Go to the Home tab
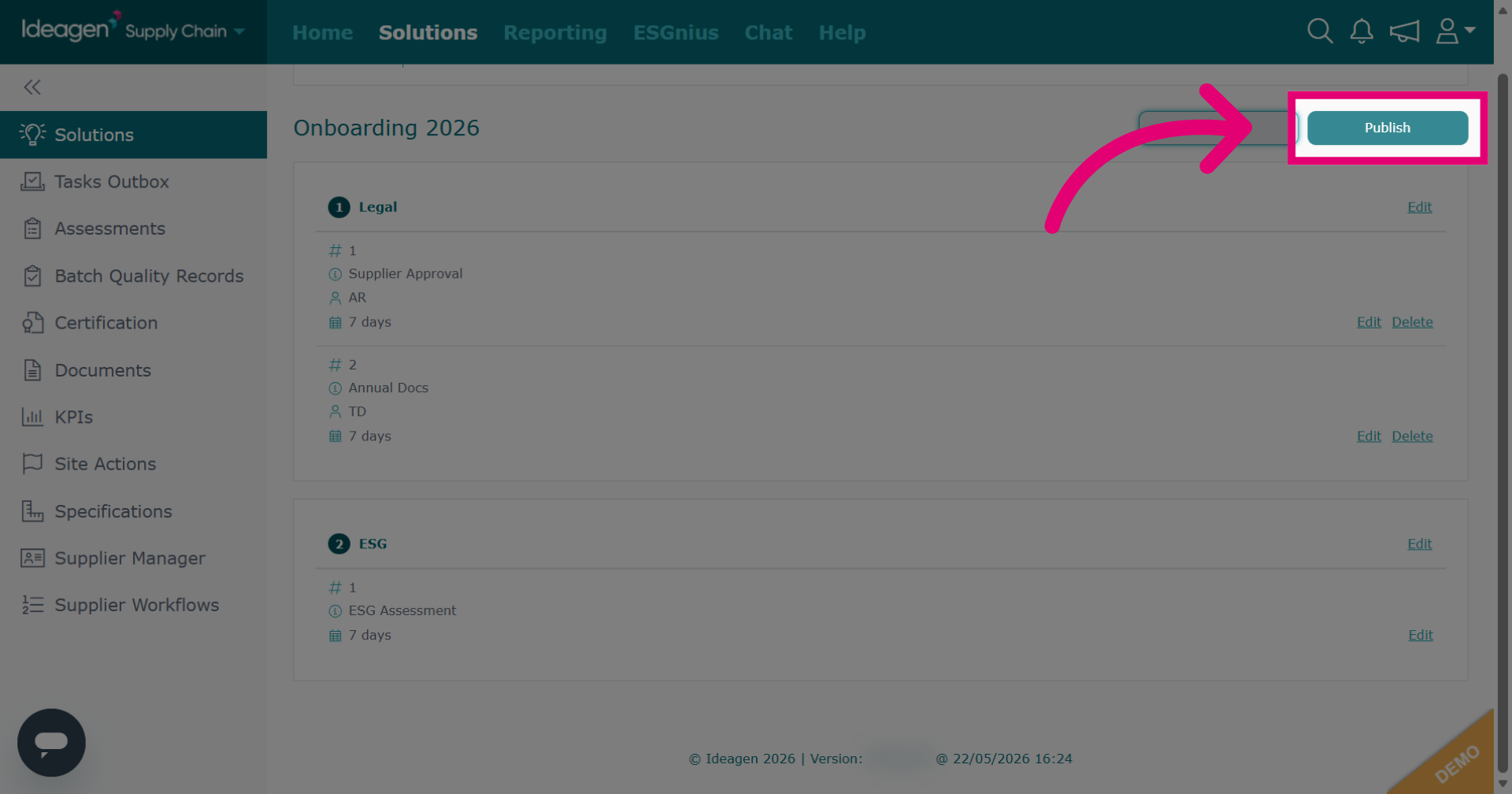The image size is (1512, 794). [323, 32]
